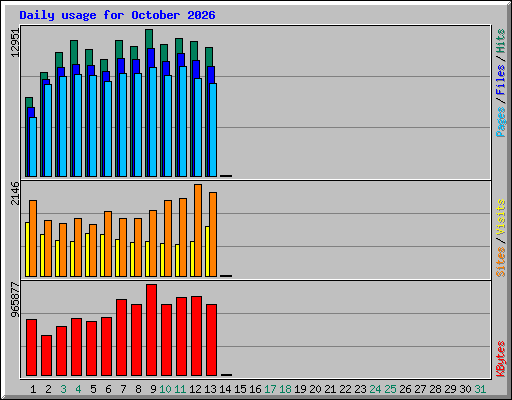This screenshot has width=512, height=400.
Task: Click the tallest red KBytes bar on day 9
Action: click(151, 330)
